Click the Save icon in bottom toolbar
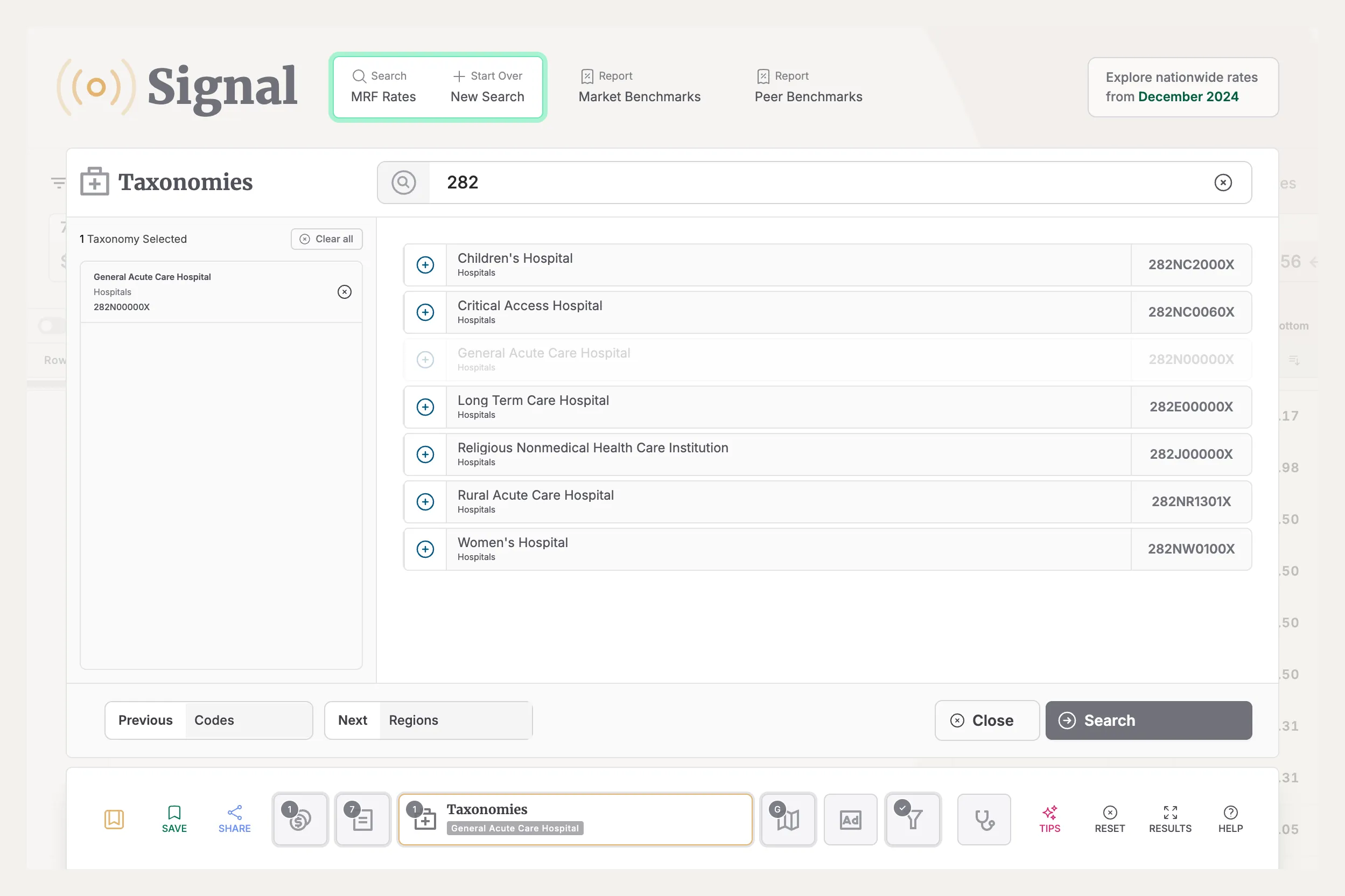The height and width of the screenshot is (896, 1345). coord(174,817)
